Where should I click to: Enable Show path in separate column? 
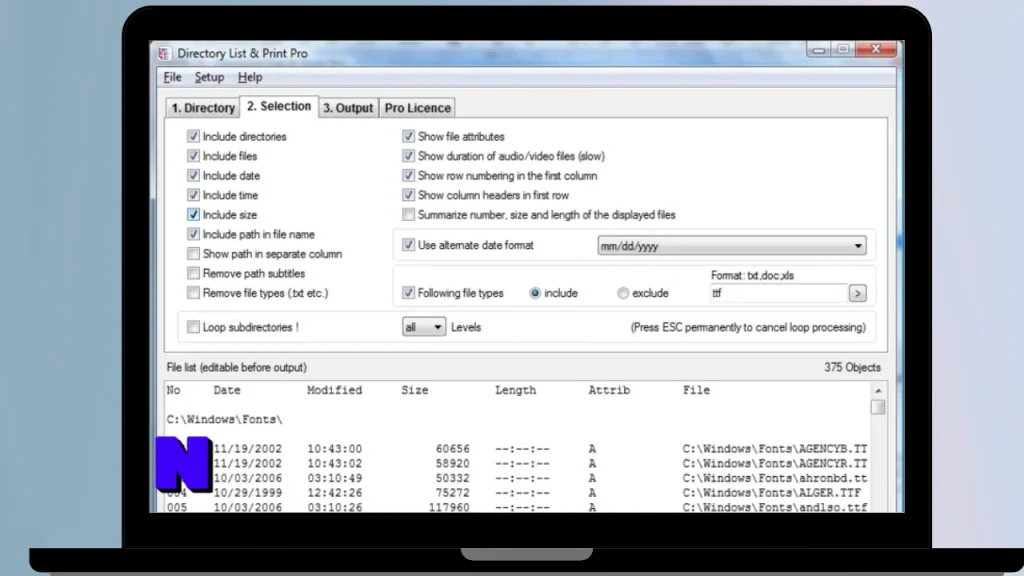[x=193, y=253]
